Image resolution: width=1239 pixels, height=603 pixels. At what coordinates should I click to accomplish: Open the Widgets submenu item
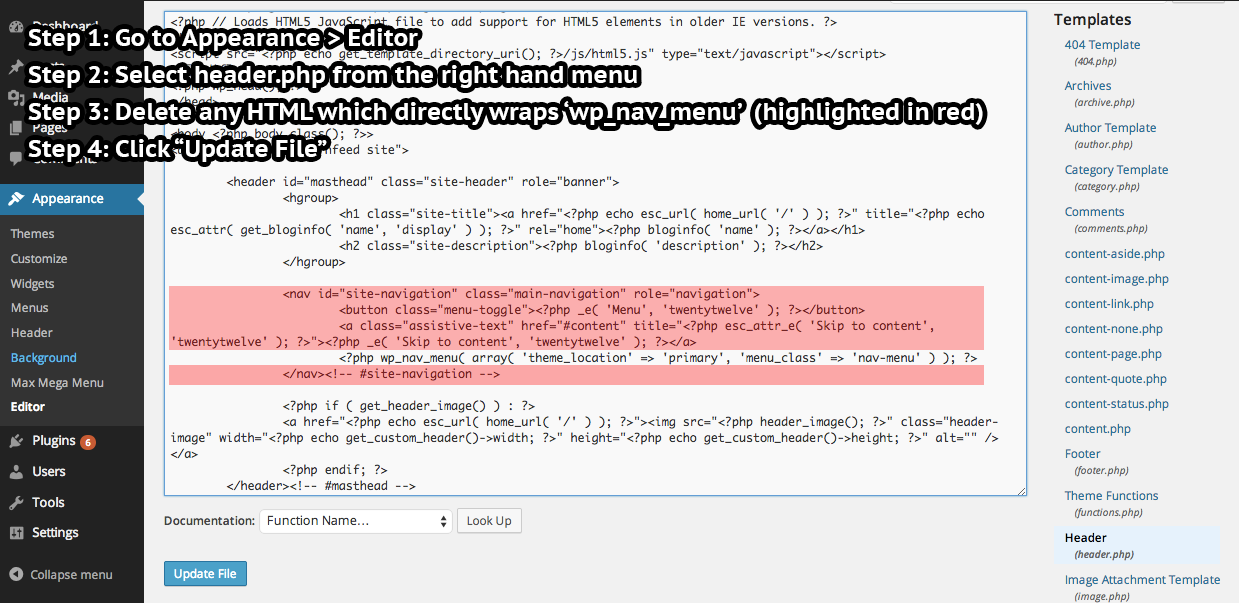coord(33,284)
